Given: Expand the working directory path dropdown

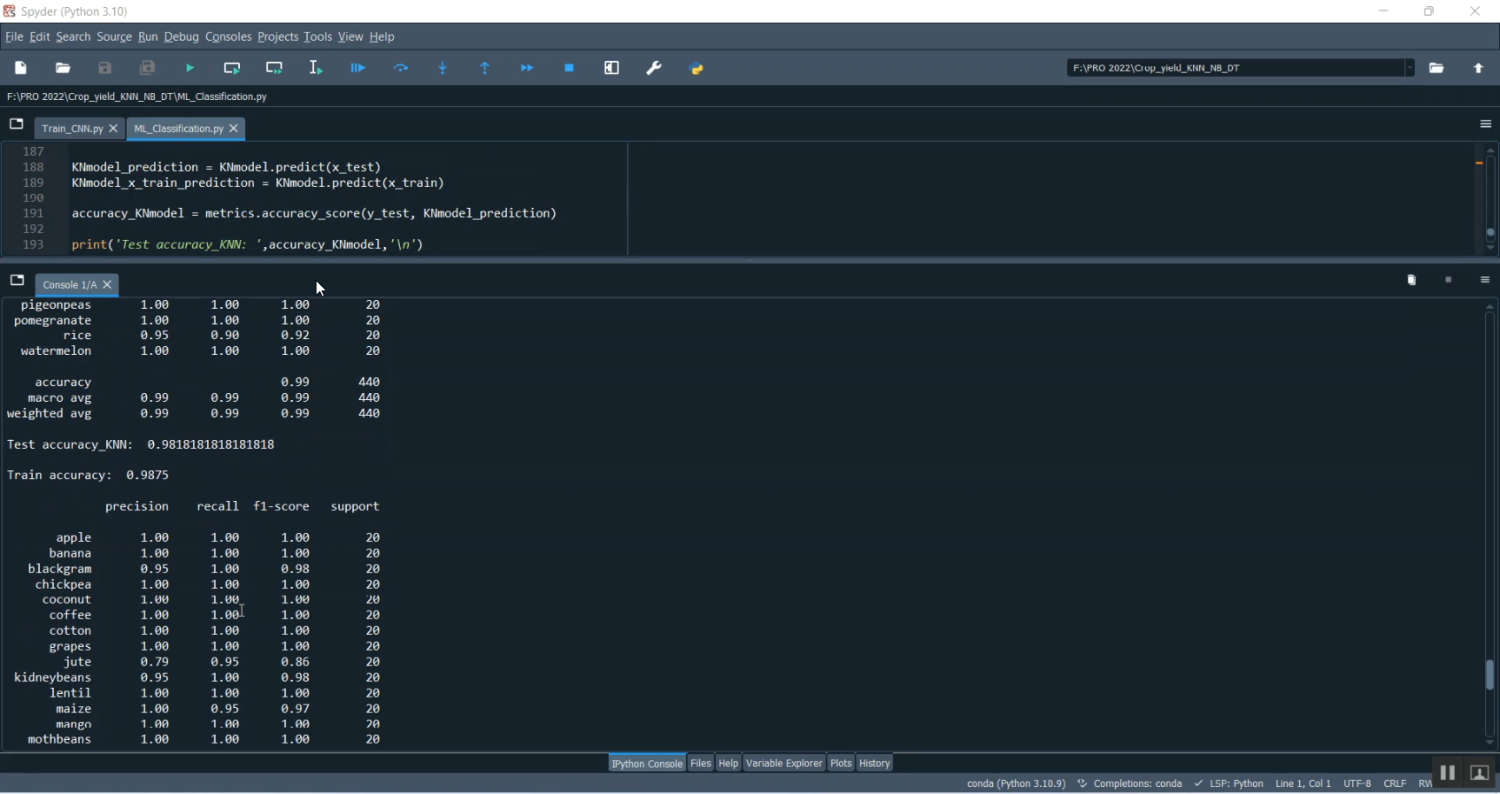Looking at the screenshot, I should 1409,68.
